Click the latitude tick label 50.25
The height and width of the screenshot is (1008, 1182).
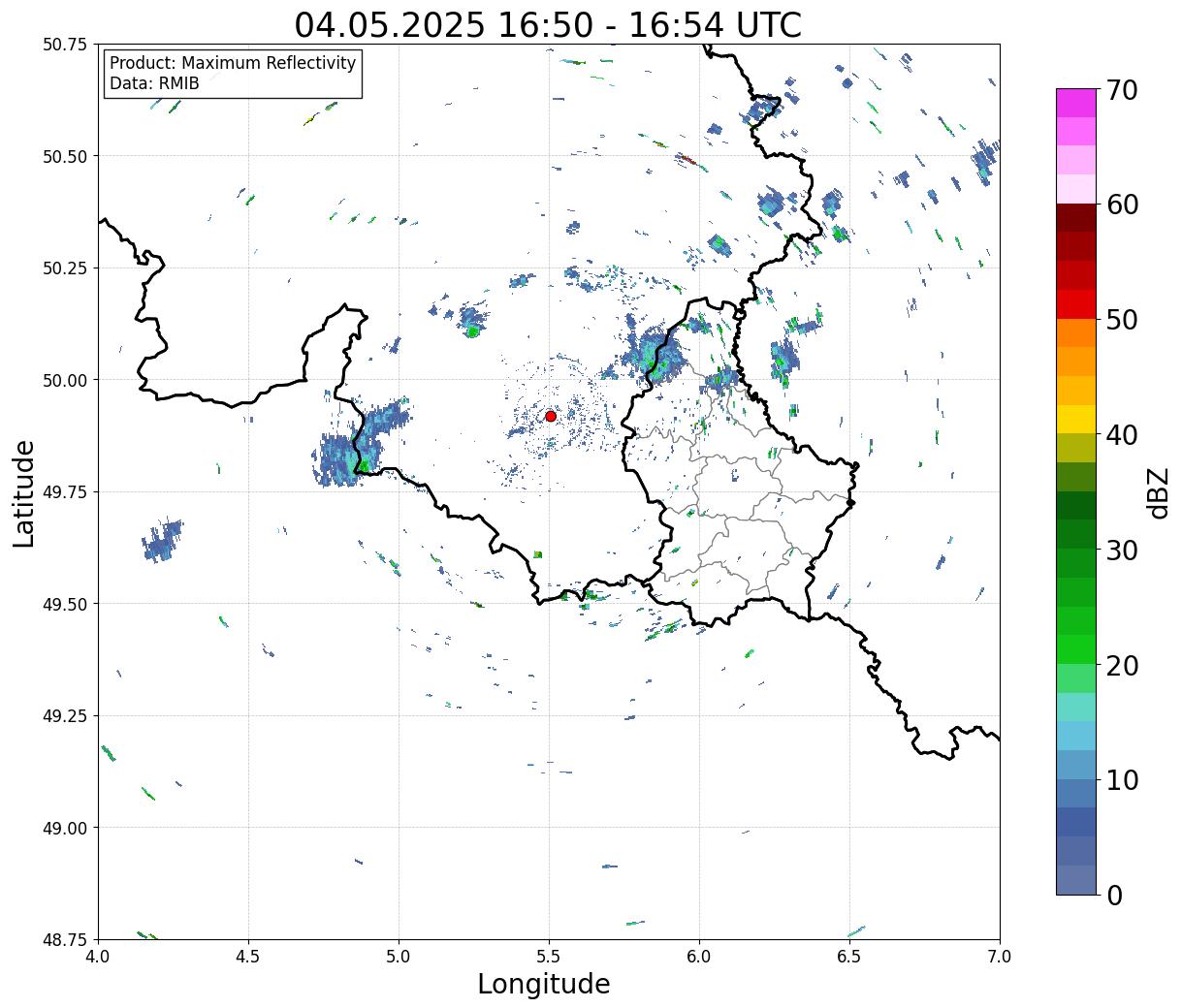coord(66,268)
